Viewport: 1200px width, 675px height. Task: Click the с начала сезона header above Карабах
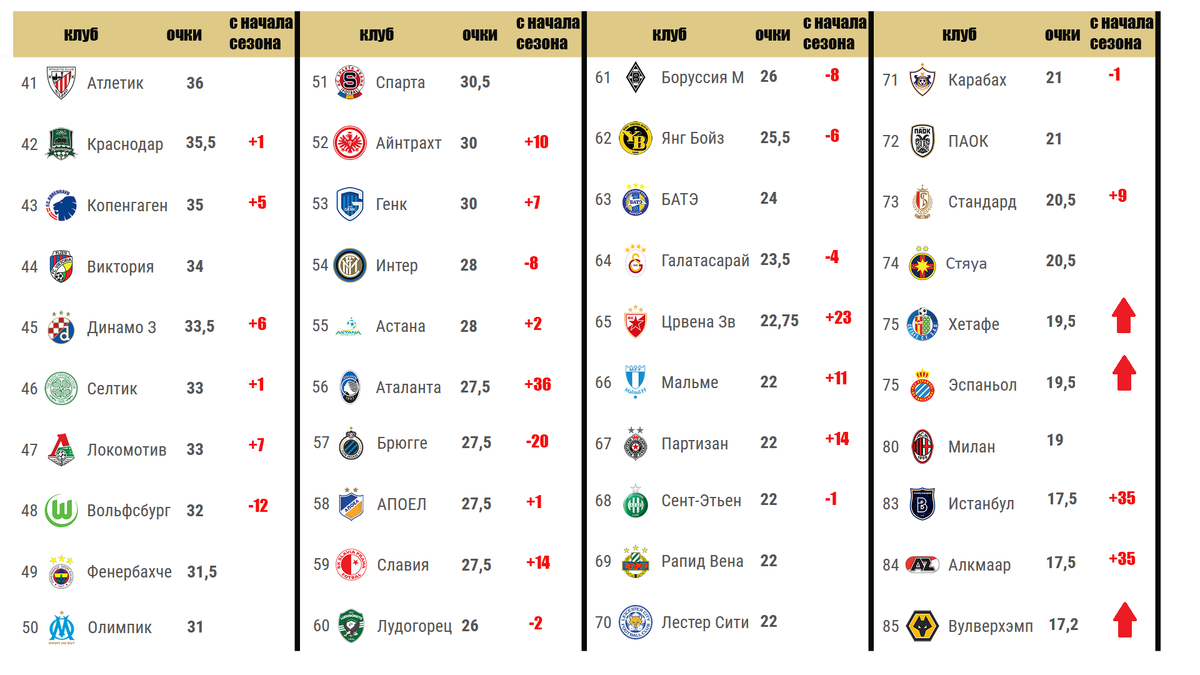tap(1120, 33)
